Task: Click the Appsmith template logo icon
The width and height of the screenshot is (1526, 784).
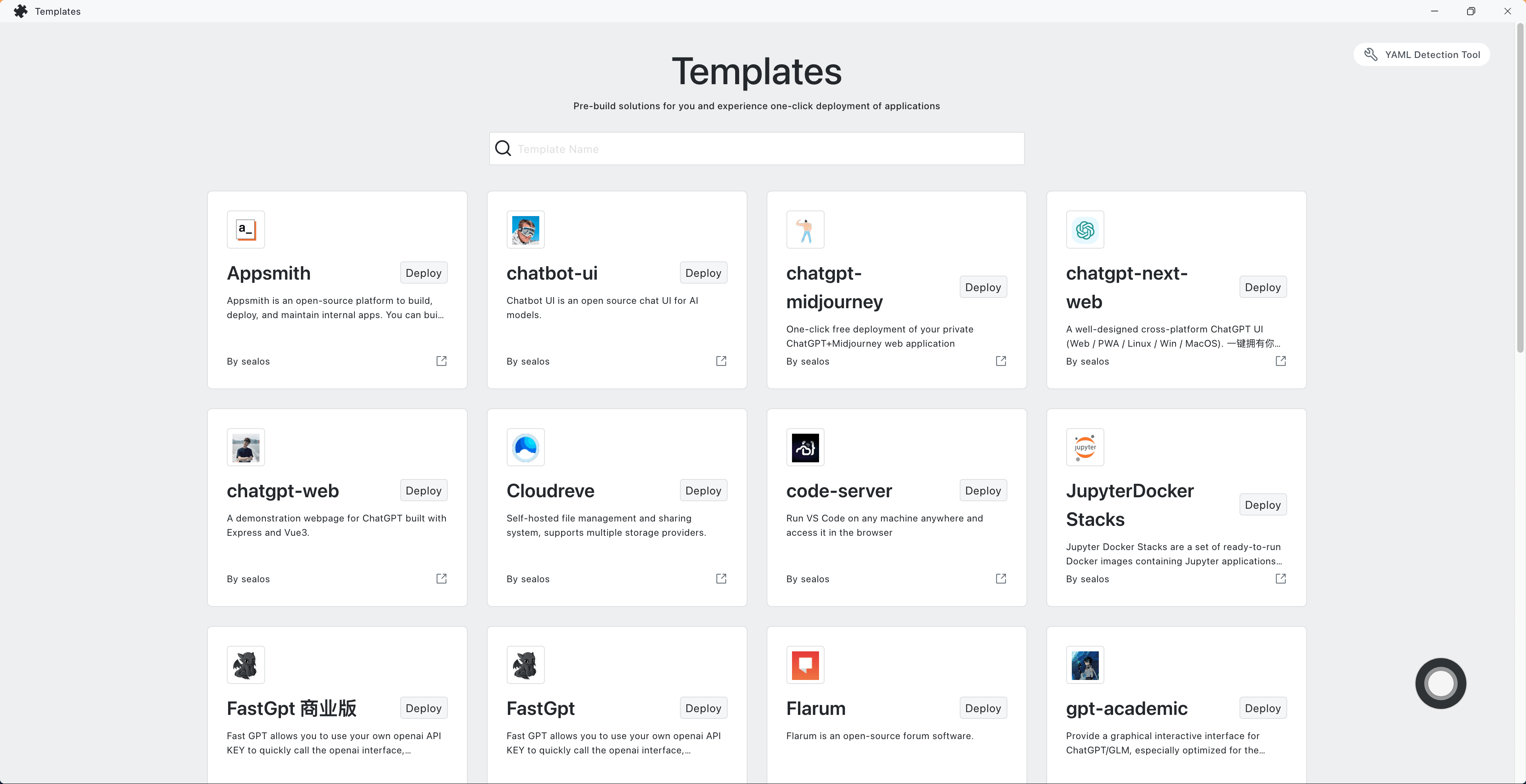Action: pyautogui.click(x=246, y=230)
